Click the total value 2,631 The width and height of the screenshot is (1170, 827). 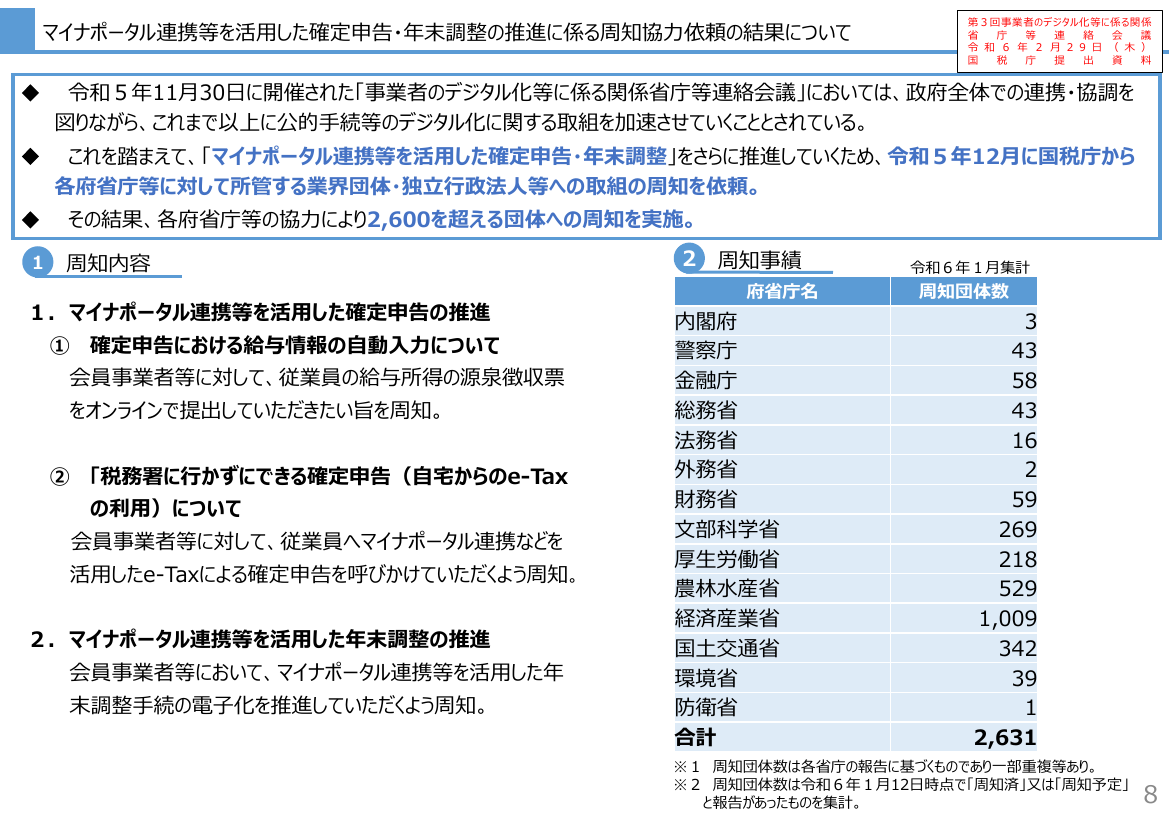pos(1005,737)
